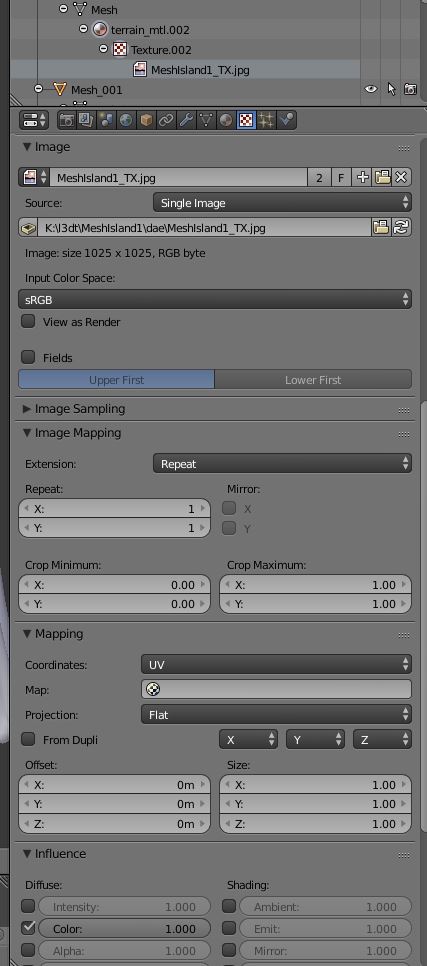Enable the Fields checkbox

click(x=28, y=357)
